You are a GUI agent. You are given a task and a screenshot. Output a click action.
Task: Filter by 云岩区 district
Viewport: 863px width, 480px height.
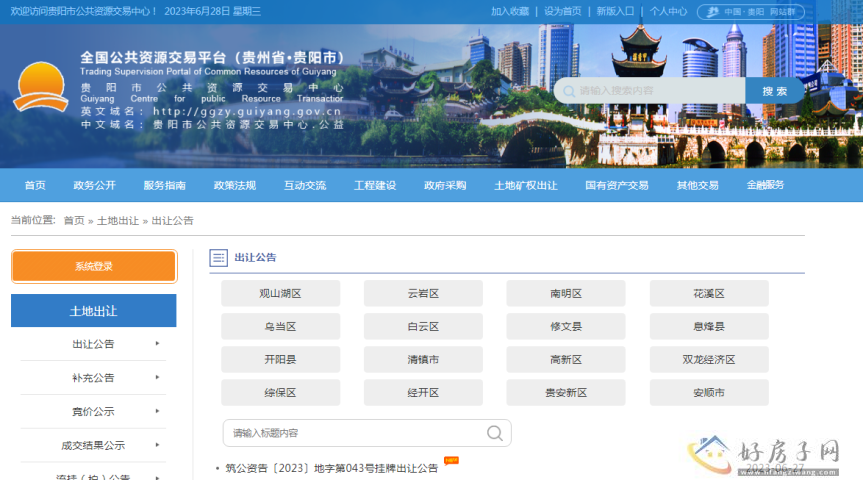click(x=423, y=293)
